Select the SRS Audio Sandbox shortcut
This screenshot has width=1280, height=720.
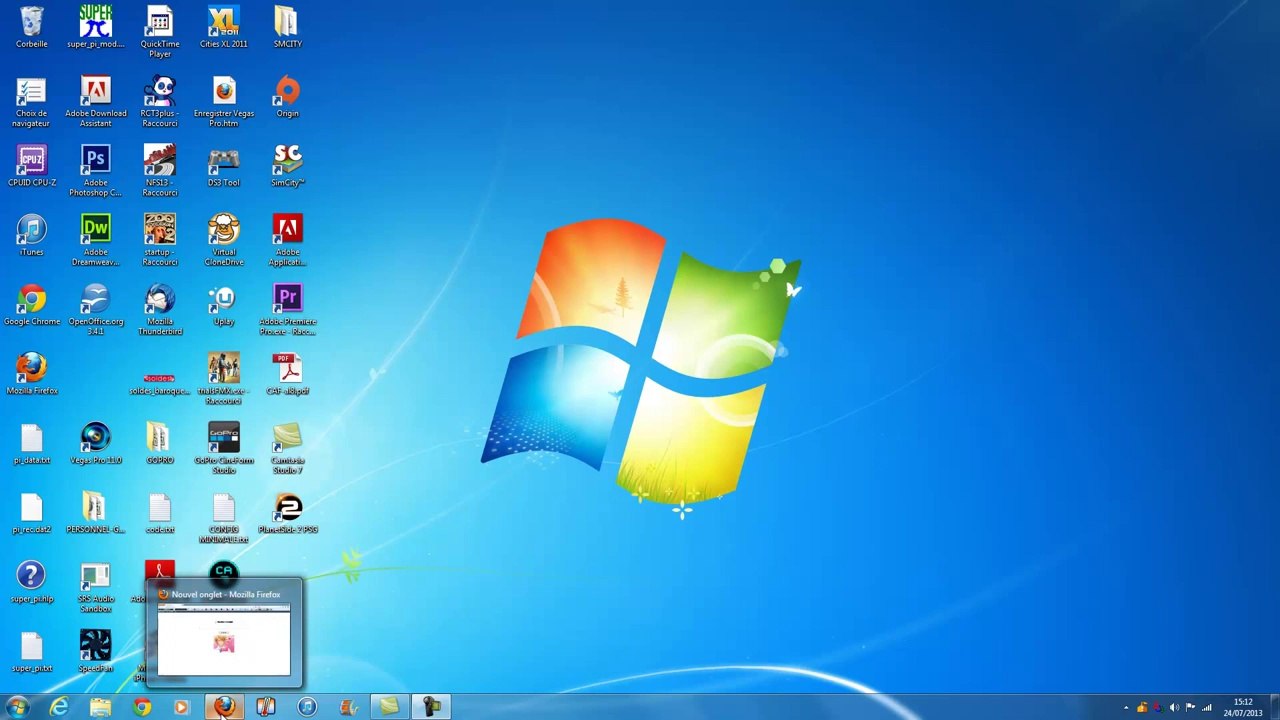[x=95, y=588]
